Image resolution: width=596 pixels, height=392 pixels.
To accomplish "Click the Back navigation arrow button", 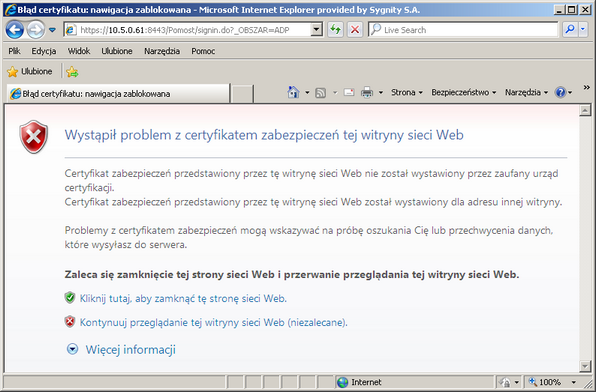I will click(15, 30).
